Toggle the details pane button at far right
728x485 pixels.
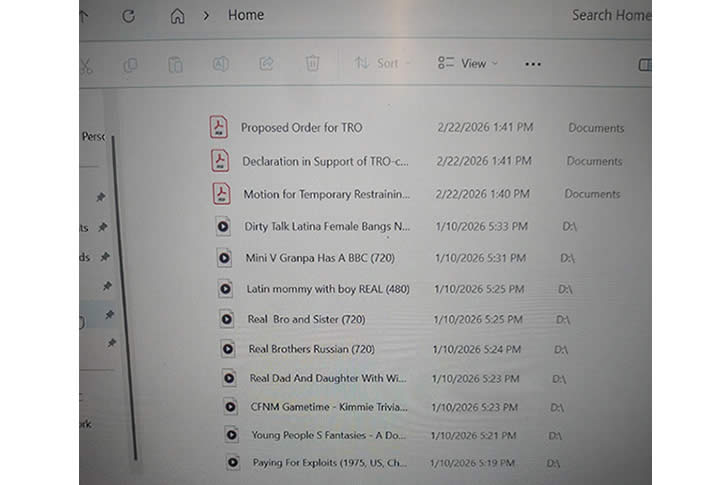coord(644,64)
